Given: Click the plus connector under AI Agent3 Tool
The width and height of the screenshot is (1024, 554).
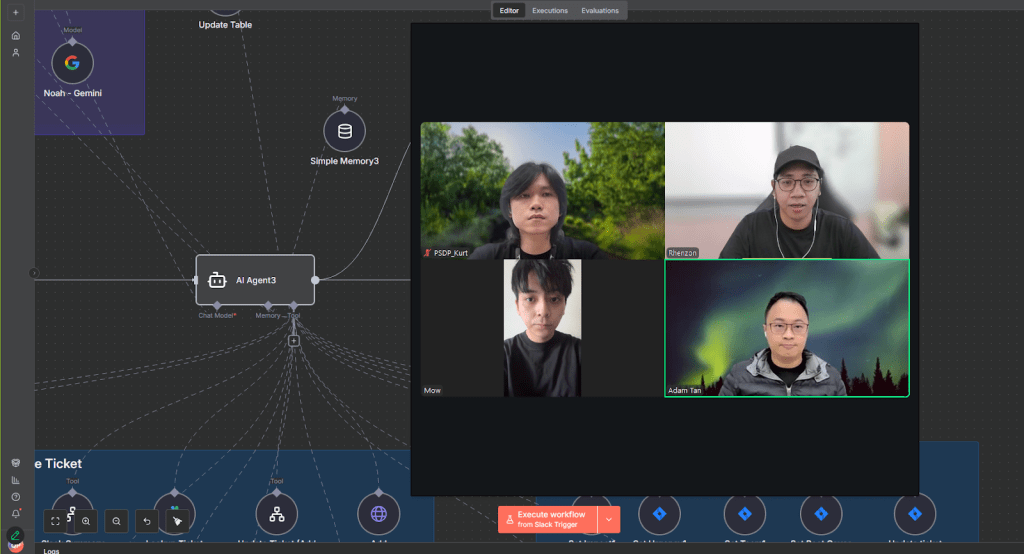Looking at the screenshot, I should pos(294,341).
